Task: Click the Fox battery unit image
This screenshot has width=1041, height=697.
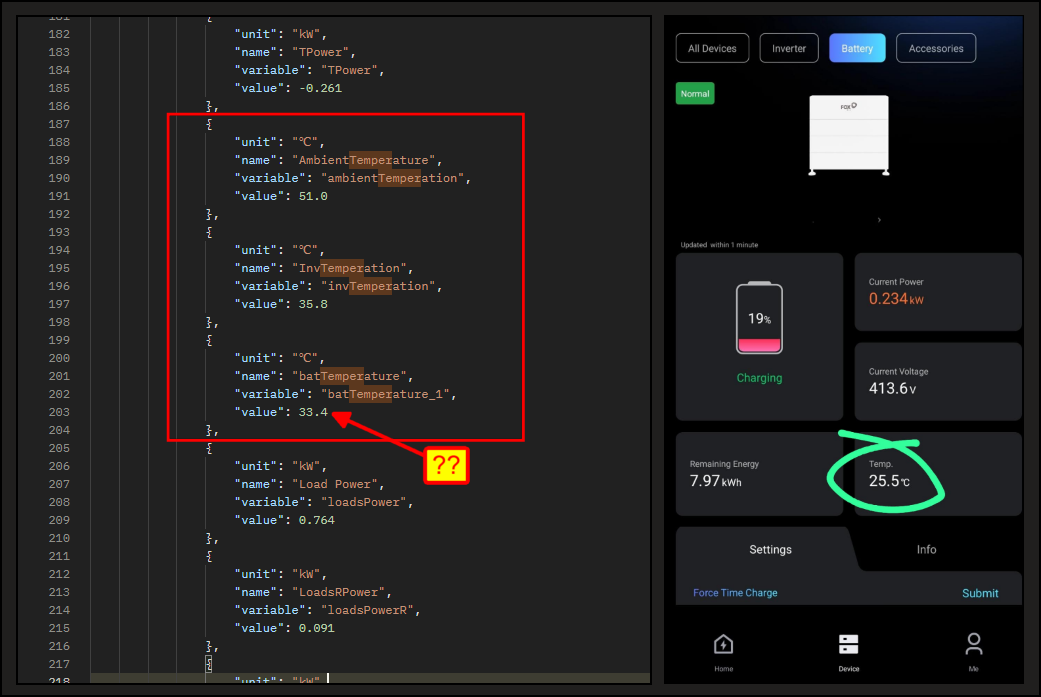Action: tap(848, 136)
